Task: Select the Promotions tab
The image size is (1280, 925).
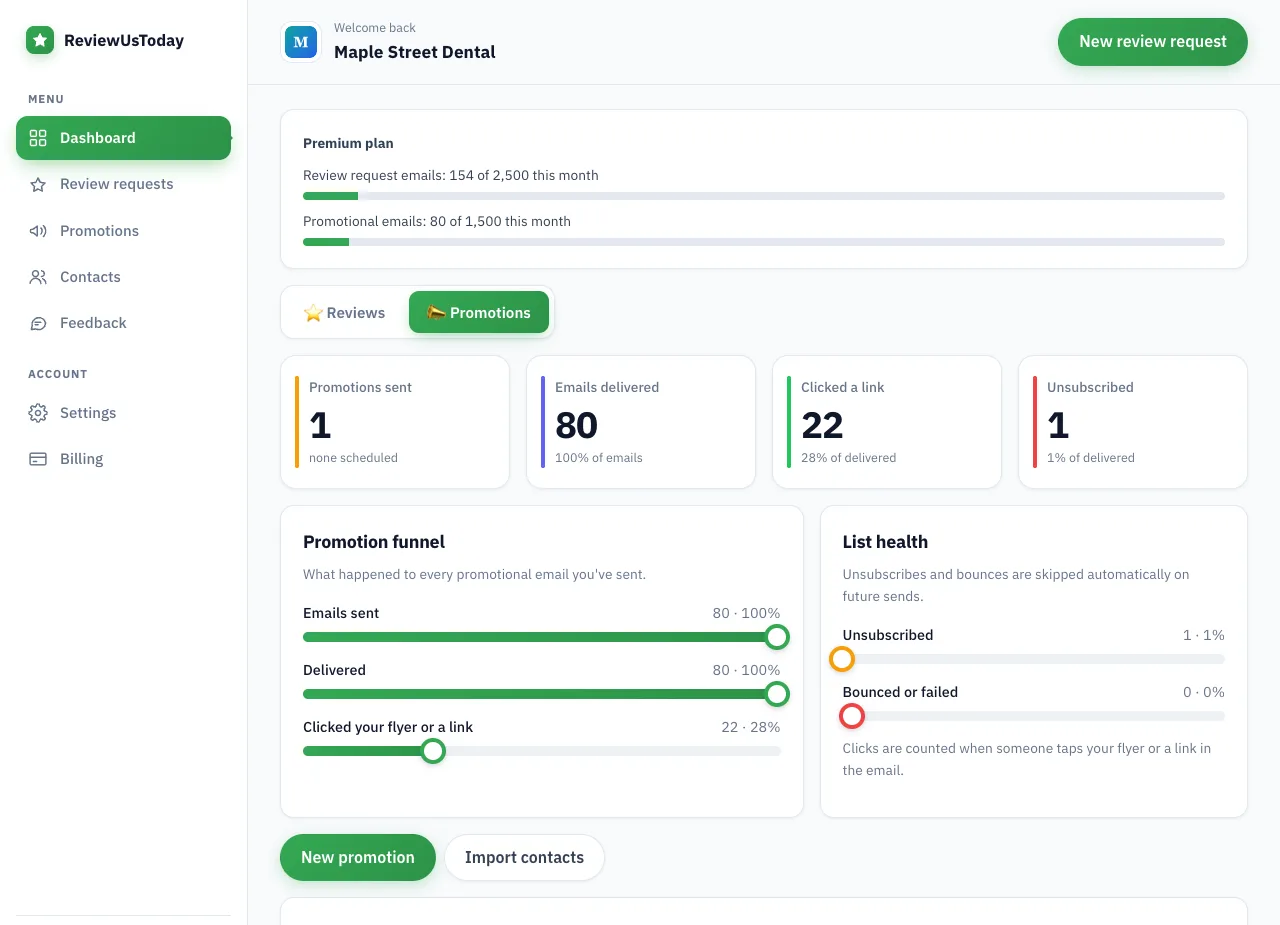Action: [479, 313]
